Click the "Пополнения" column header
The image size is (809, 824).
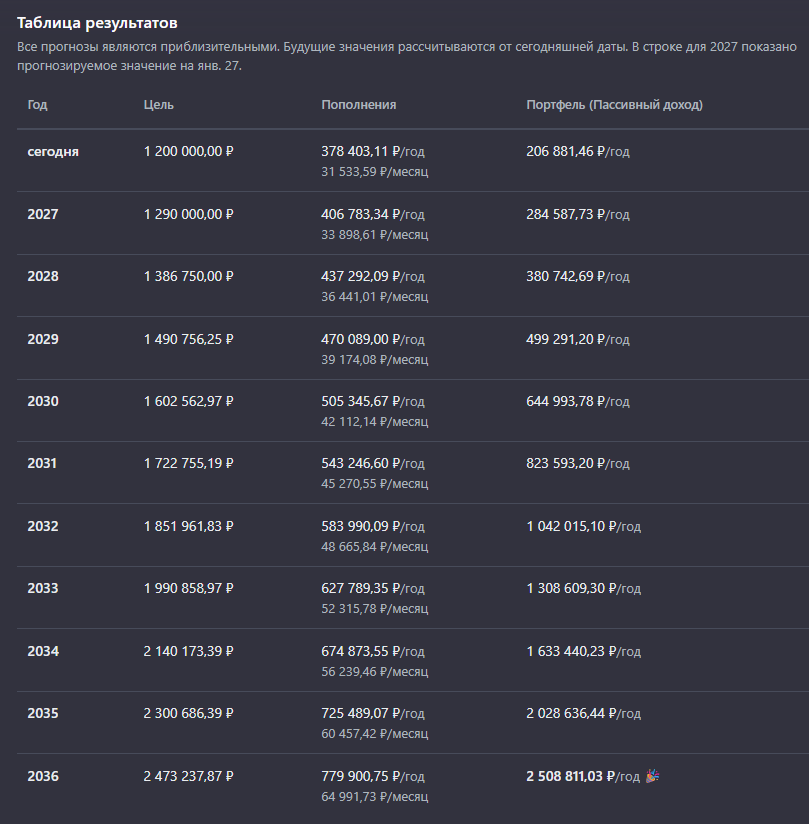358,105
